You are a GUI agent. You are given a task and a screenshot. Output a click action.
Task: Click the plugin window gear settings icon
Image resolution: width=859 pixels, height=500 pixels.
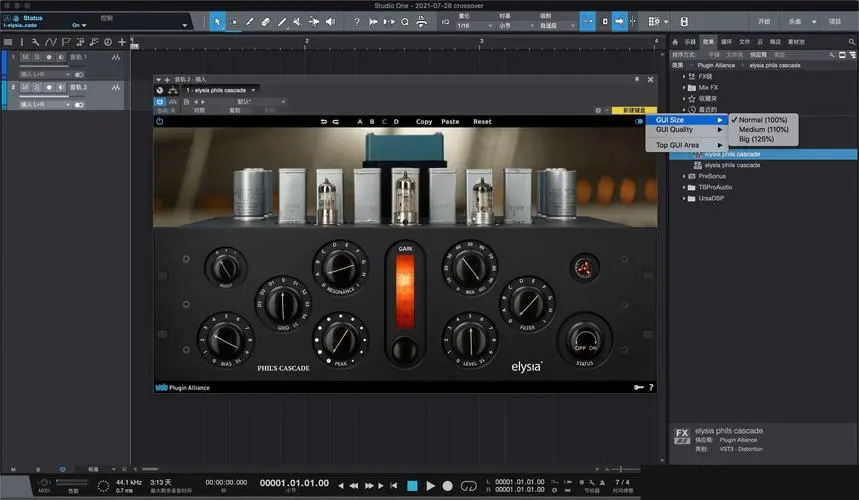[598, 110]
